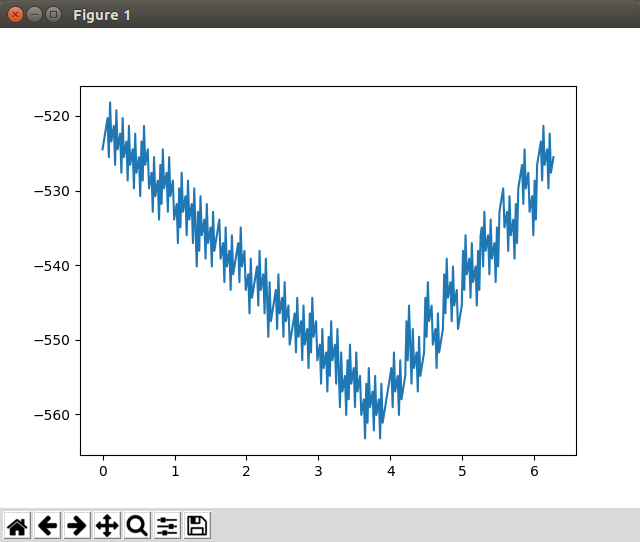The width and height of the screenshot is (640, 542).
Task: Minimize the Figure 1 window
Action: pos(34,15)
